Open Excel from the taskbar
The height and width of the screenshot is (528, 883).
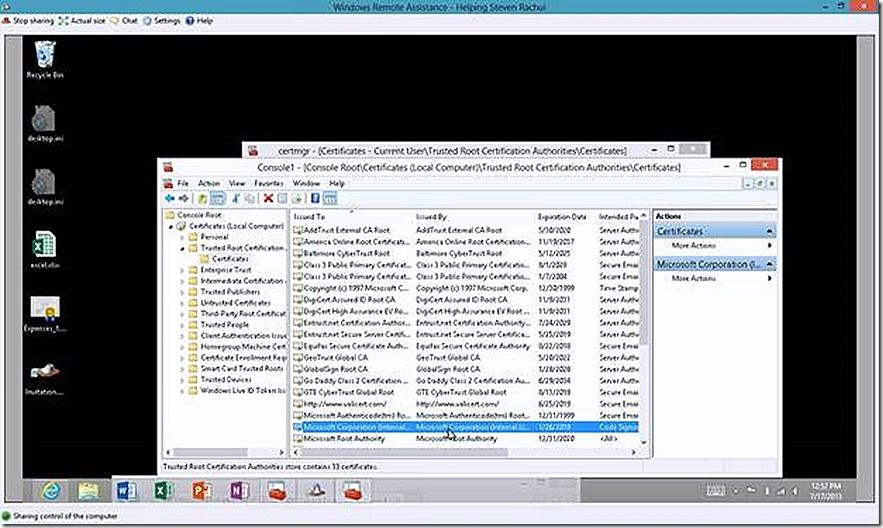(x=164, y=491)
